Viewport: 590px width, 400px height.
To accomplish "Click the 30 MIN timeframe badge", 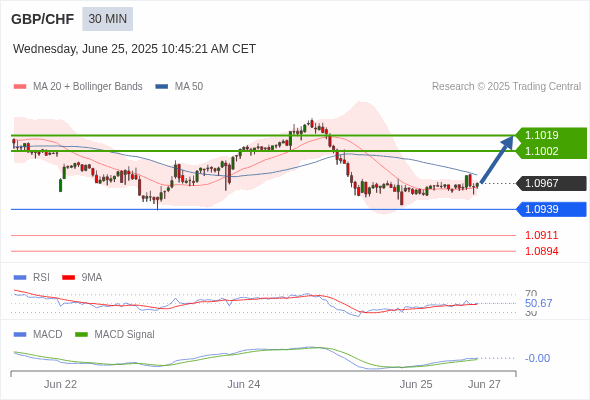I will point(108,19).
